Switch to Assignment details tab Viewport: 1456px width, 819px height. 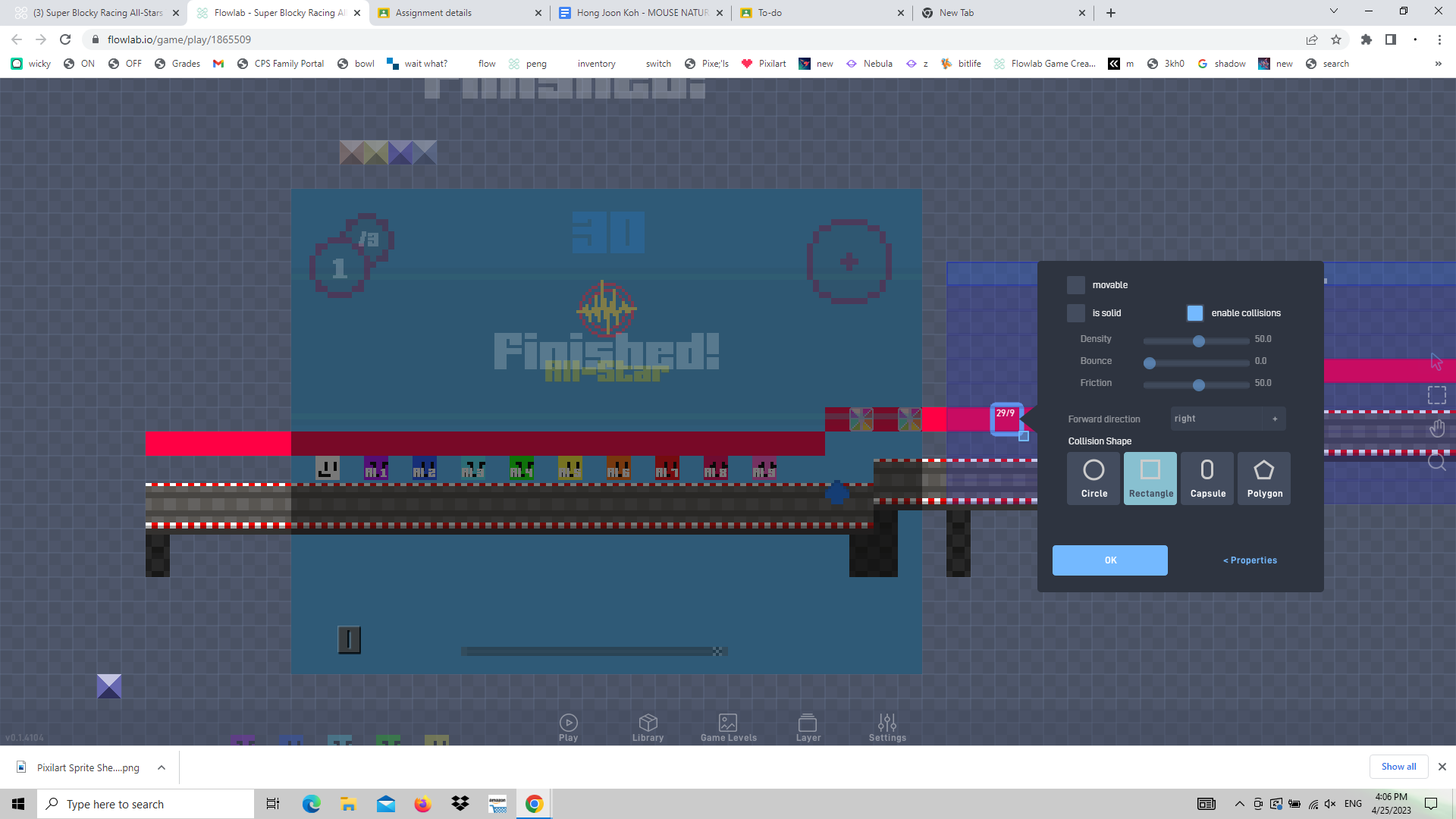pyautogui.click(x=460, y=13)
